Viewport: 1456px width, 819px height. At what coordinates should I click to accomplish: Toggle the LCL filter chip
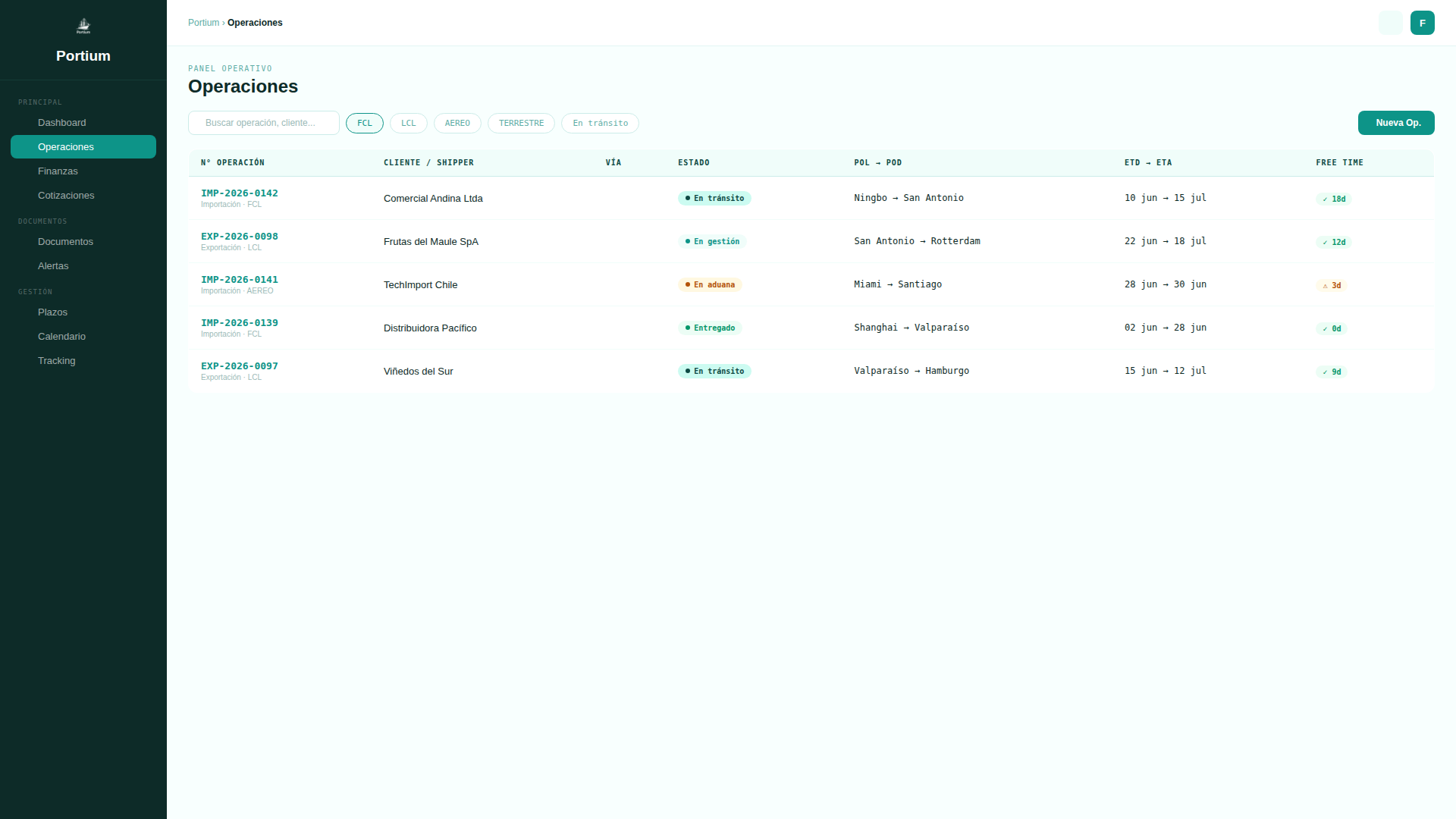tap(409, 123)
